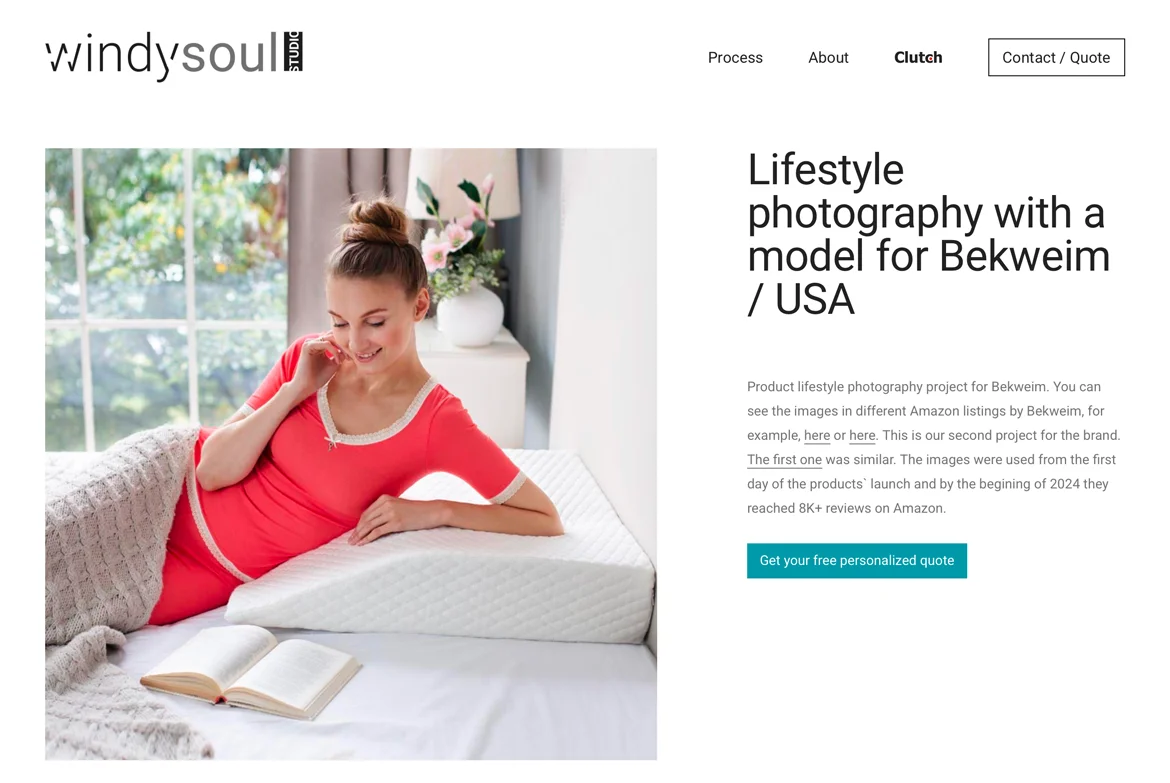Click the open book in photo
This screenshot has width=1170, height=783.
tap(252, 670)
